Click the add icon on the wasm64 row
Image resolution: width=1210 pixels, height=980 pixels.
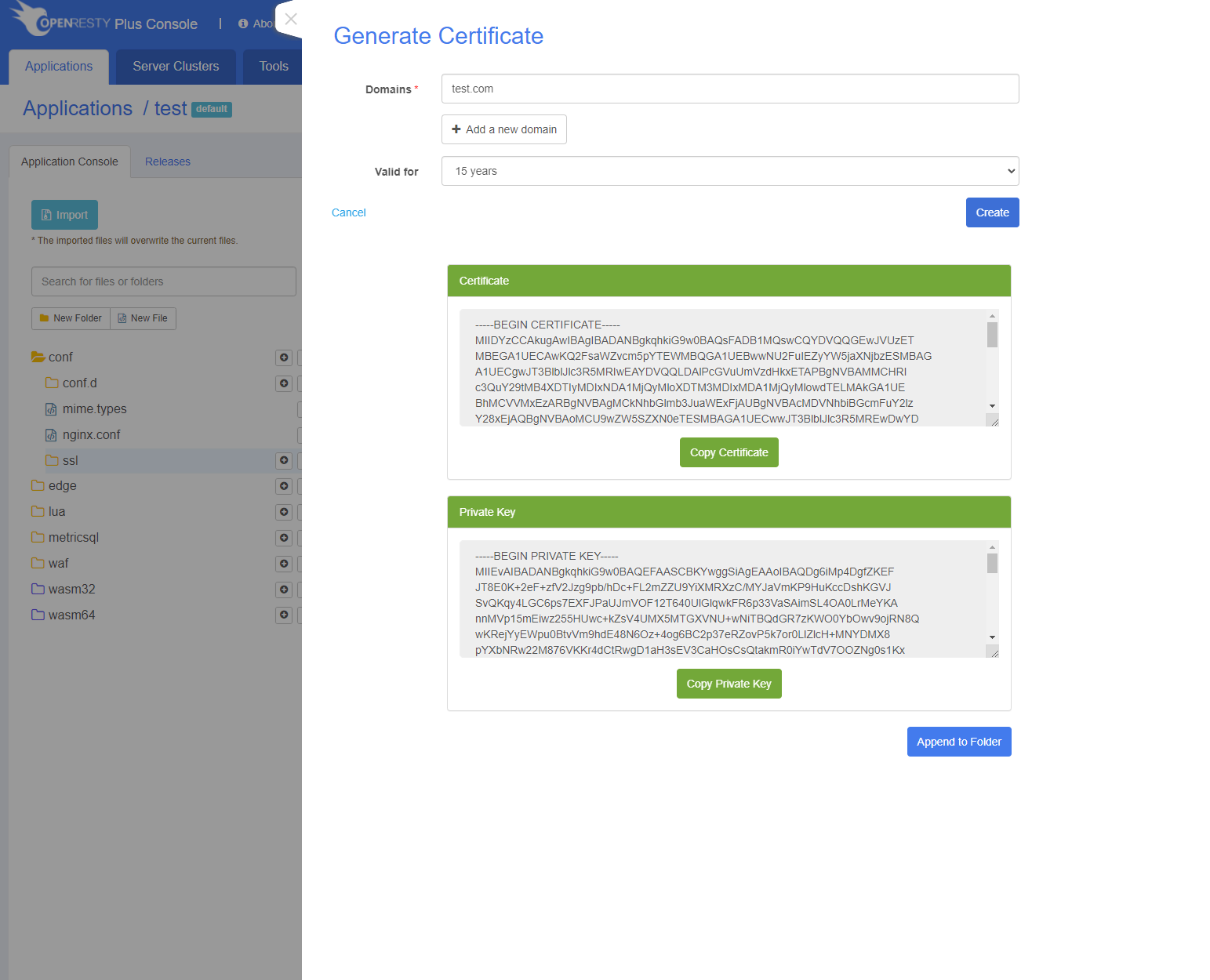[x=284, y=615]
